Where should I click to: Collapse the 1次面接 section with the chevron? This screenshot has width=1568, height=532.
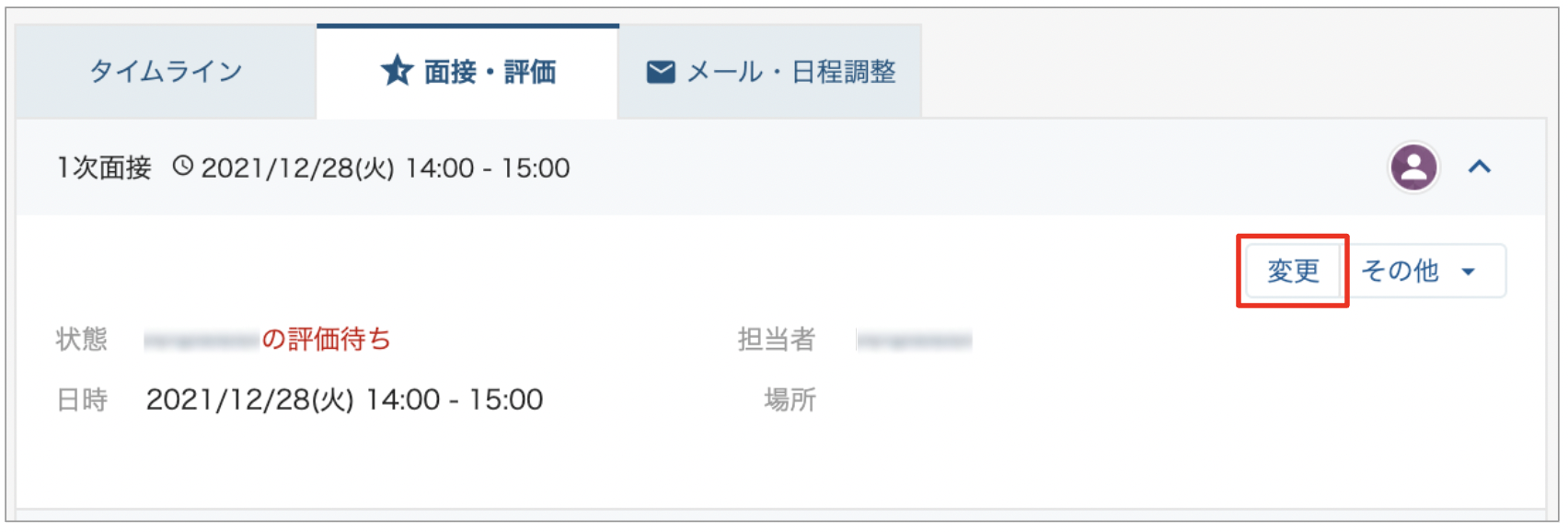(x=1479, y=167)
